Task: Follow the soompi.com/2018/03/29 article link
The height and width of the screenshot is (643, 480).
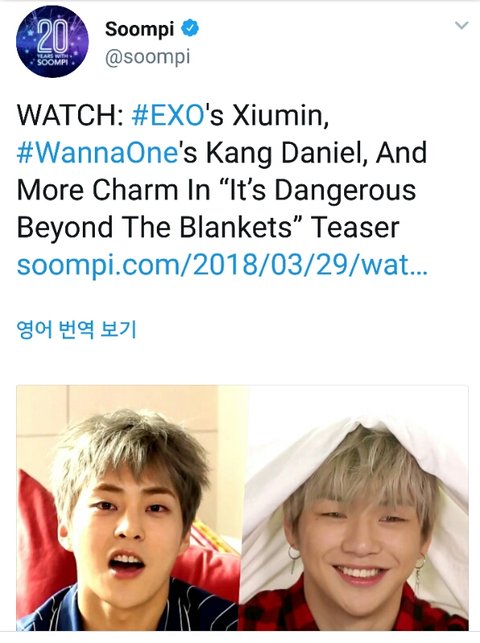Action: (x=222, y=265)
